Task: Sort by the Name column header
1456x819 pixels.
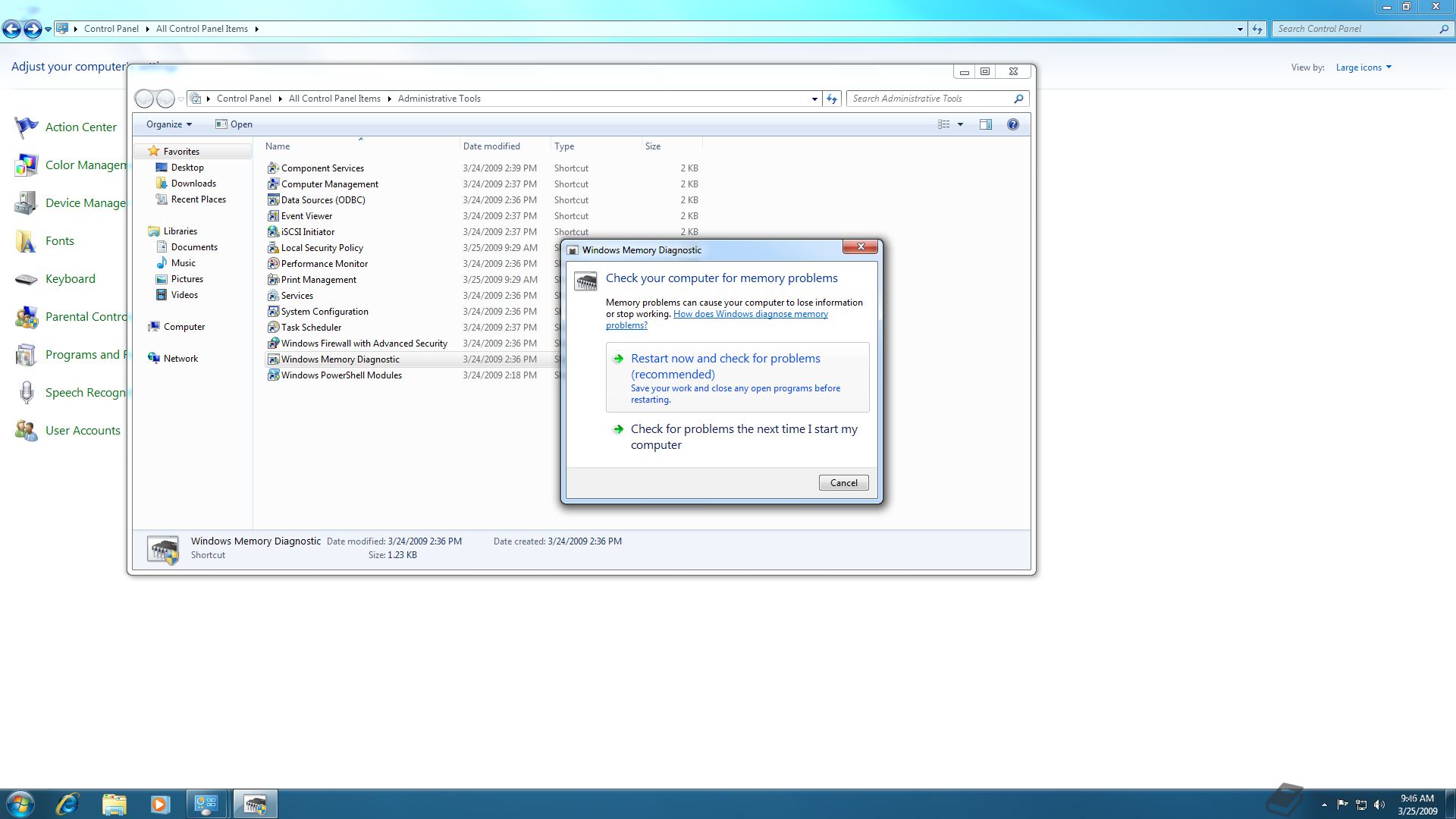Action: [x=359, y=146]
